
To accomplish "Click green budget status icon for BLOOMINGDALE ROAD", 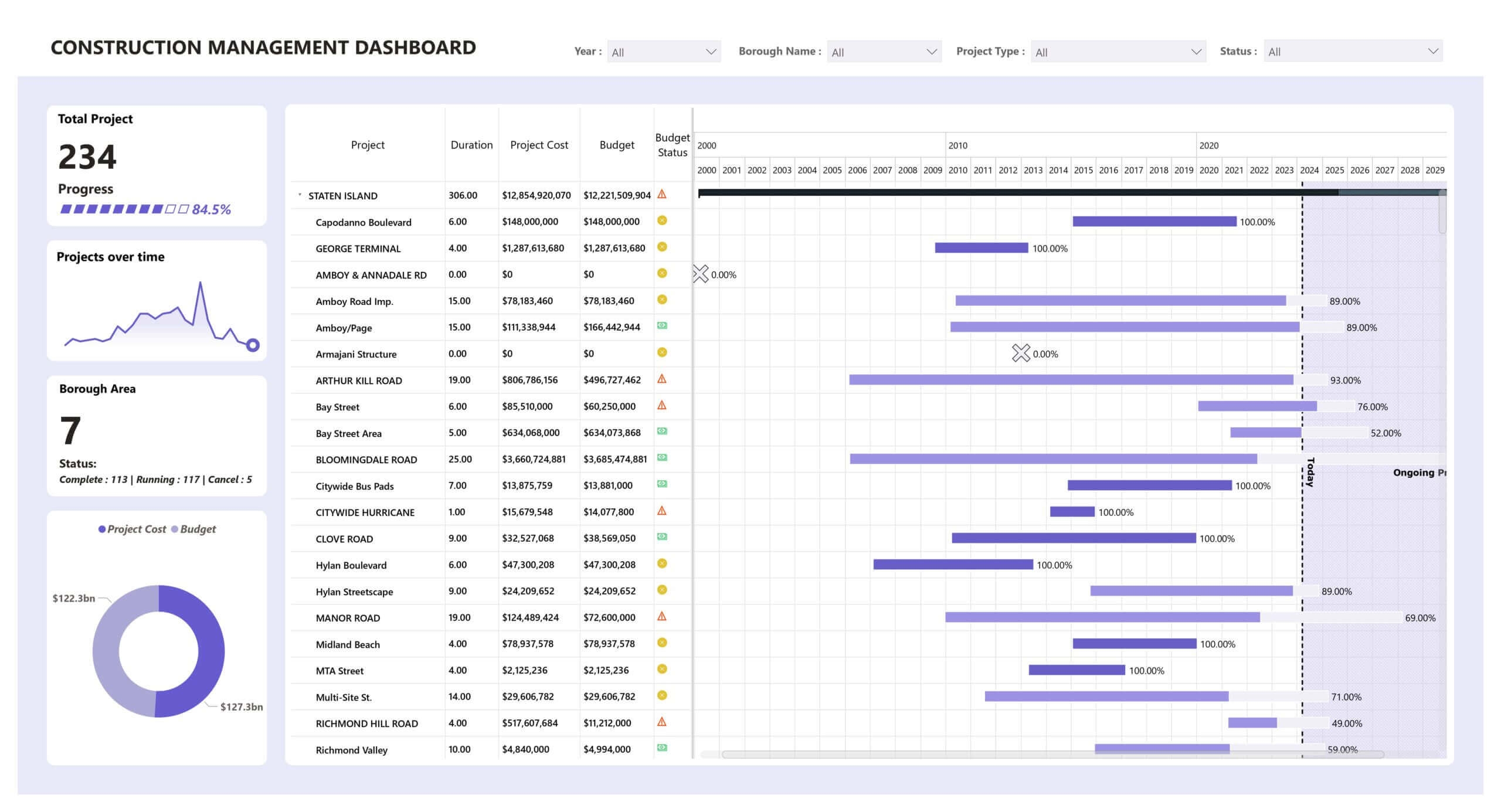I will click(x=662, y=458).
